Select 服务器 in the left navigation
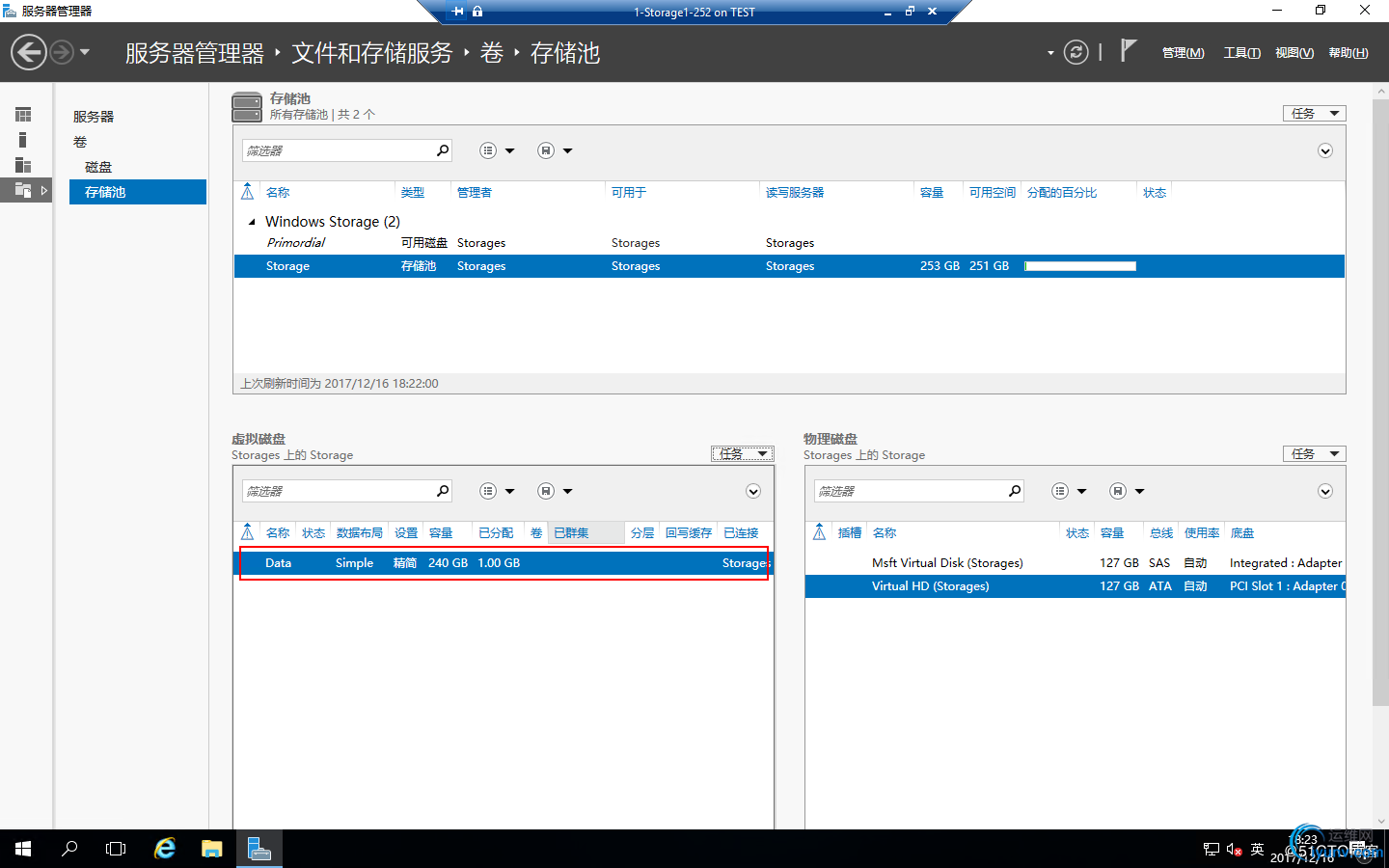1389x868 pixels. coord(94,116)
